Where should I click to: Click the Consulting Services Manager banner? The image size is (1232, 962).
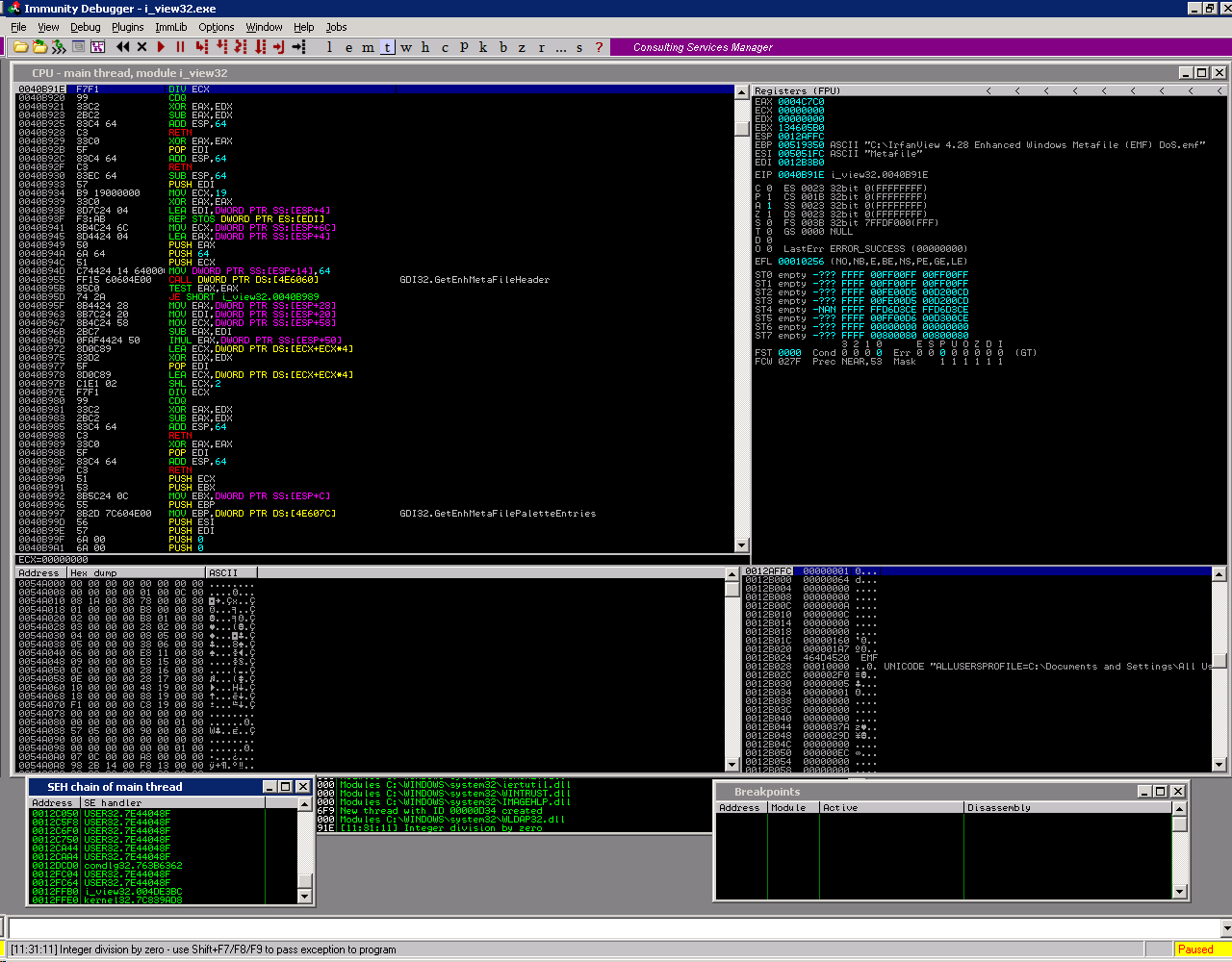pos(703,47)
